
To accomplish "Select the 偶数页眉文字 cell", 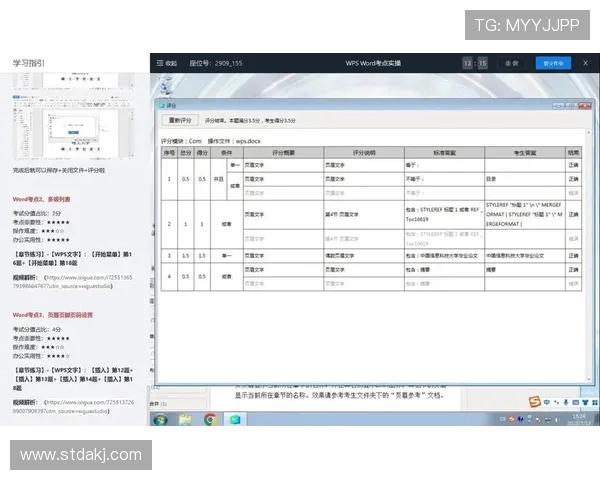I will tap(364, 256).
